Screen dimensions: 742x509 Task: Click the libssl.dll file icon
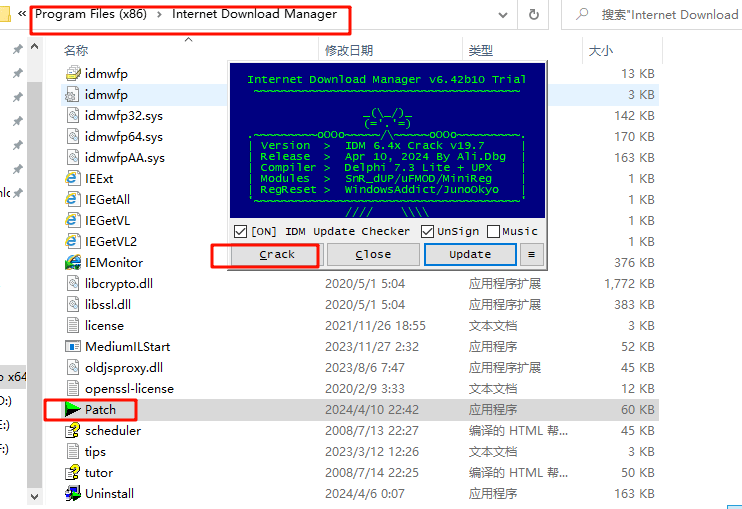point(72,305)
